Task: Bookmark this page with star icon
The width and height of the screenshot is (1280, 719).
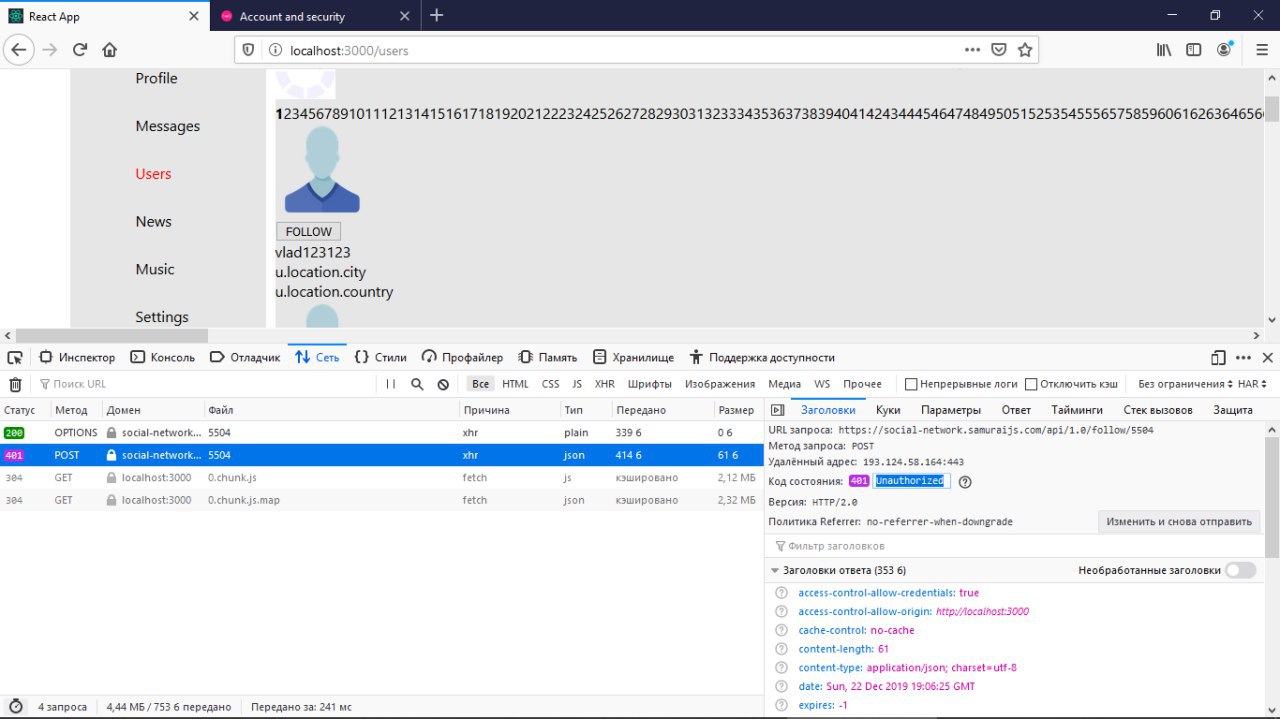Action: 1025,50
